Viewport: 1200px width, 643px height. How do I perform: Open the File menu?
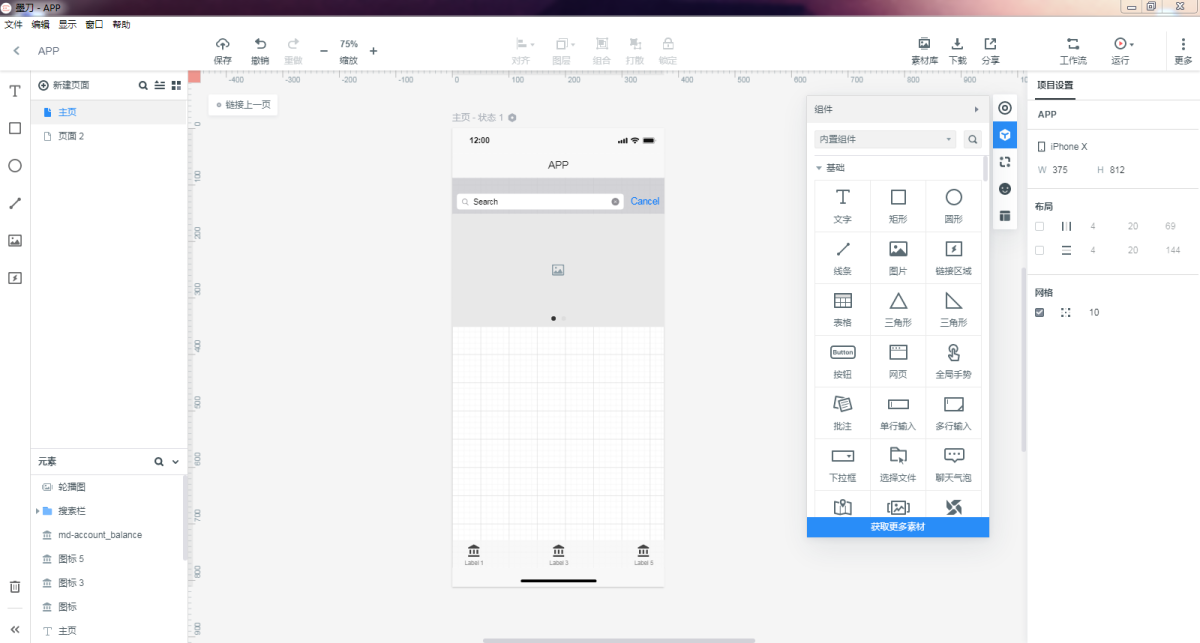[13, 24]
